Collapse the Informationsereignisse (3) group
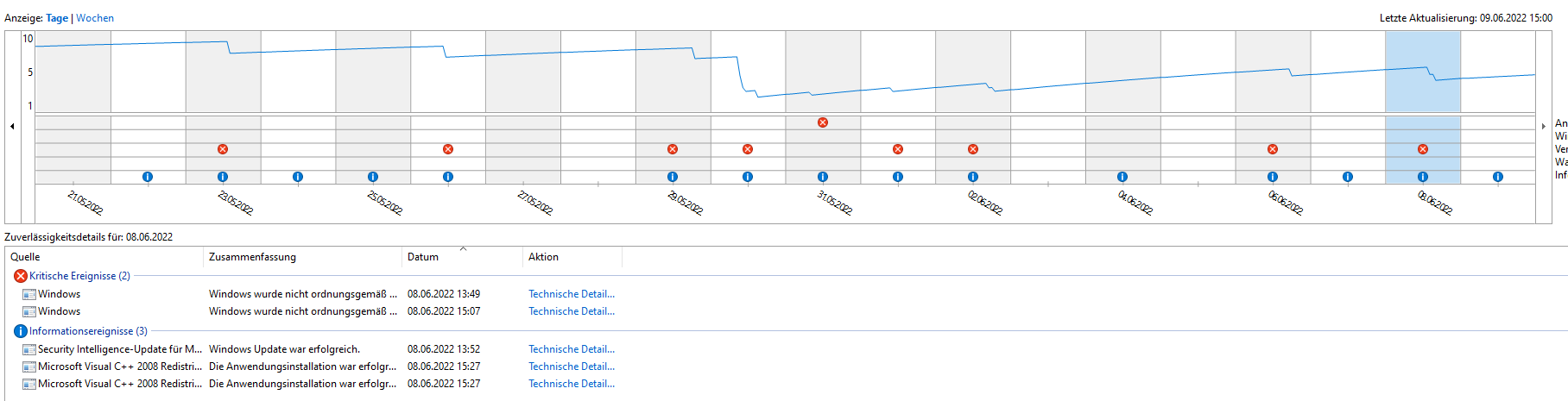 pos(88,331)
